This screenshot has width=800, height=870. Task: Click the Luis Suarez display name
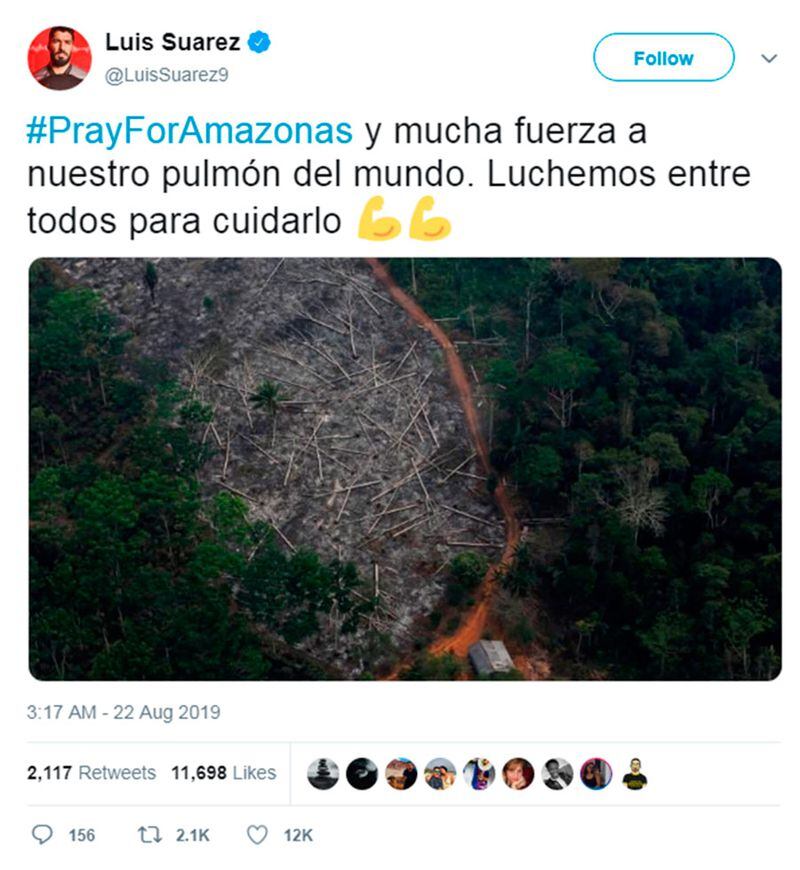coord(173,42)
